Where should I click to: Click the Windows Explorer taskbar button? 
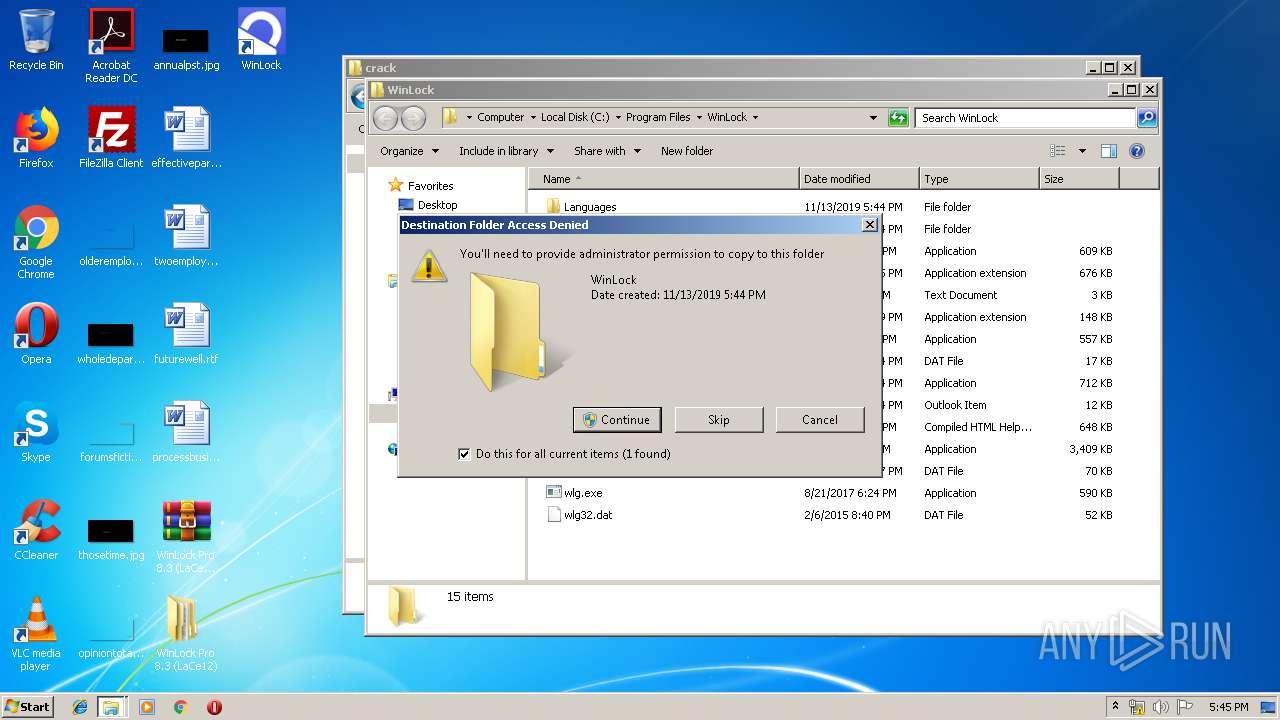coord(111,707)
